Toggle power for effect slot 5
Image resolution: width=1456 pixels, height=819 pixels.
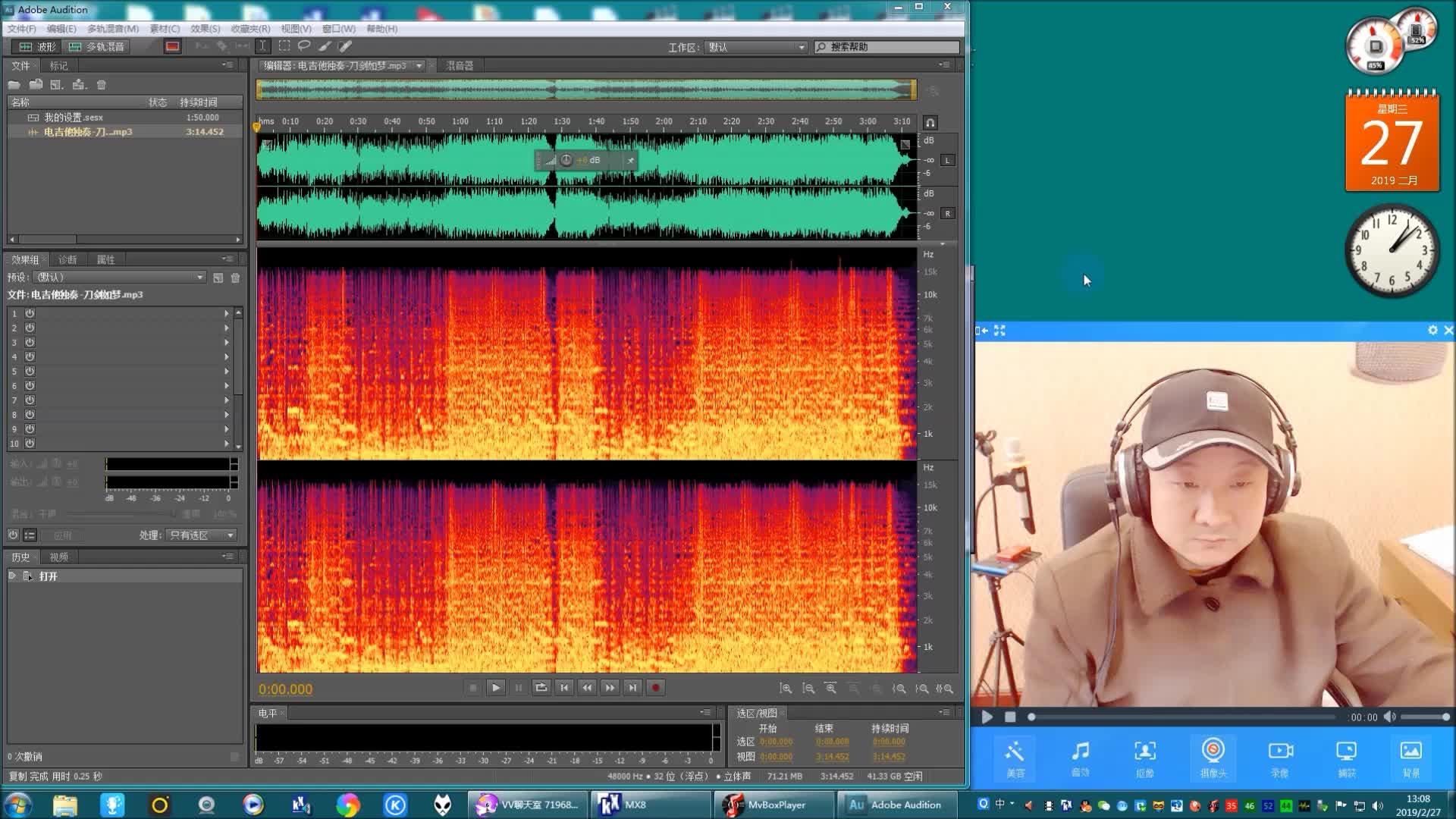point(30,371)
